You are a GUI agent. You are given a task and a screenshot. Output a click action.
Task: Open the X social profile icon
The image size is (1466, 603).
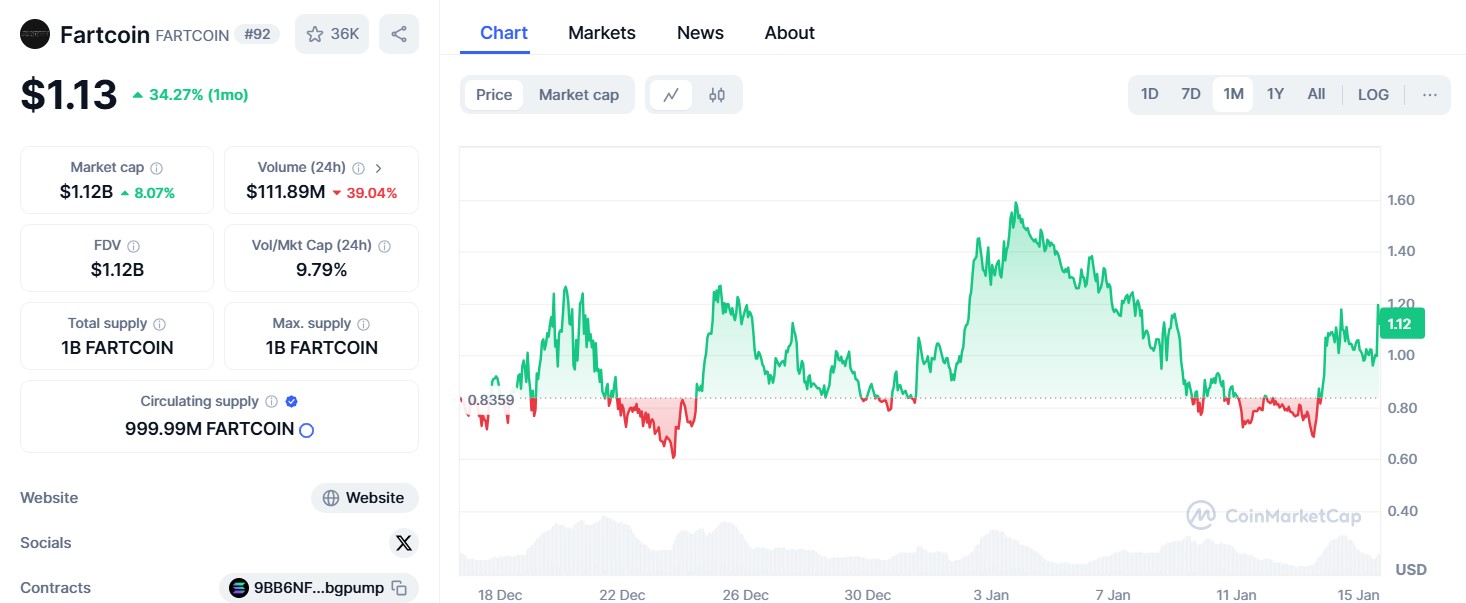pyautogui.click(x=404, y=543)
